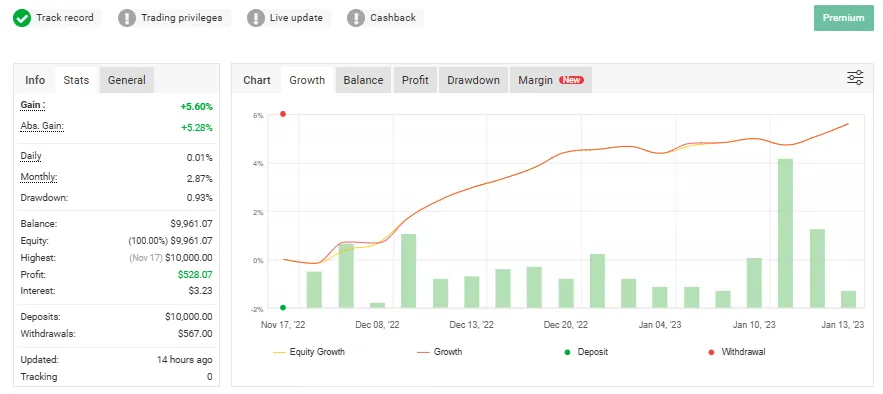Click the +5.60% gain value

197,106
